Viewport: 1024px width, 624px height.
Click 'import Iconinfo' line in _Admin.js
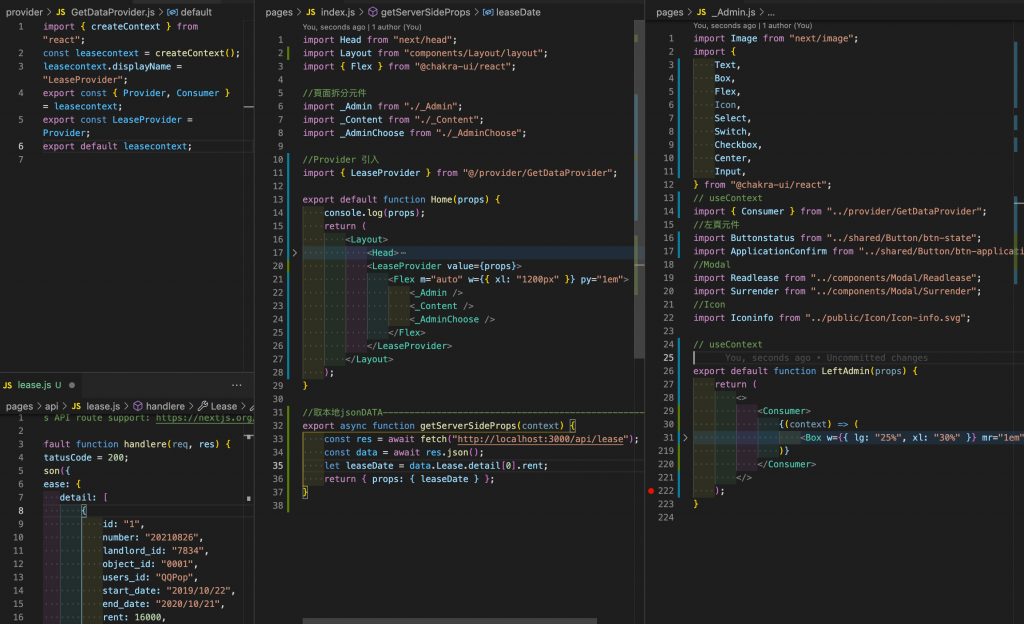[832, 318]
